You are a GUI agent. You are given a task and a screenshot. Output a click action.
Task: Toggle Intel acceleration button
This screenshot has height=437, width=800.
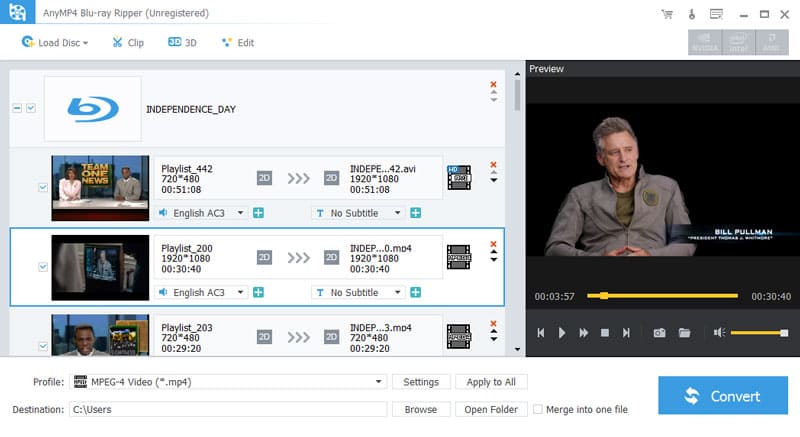(738, 42)
